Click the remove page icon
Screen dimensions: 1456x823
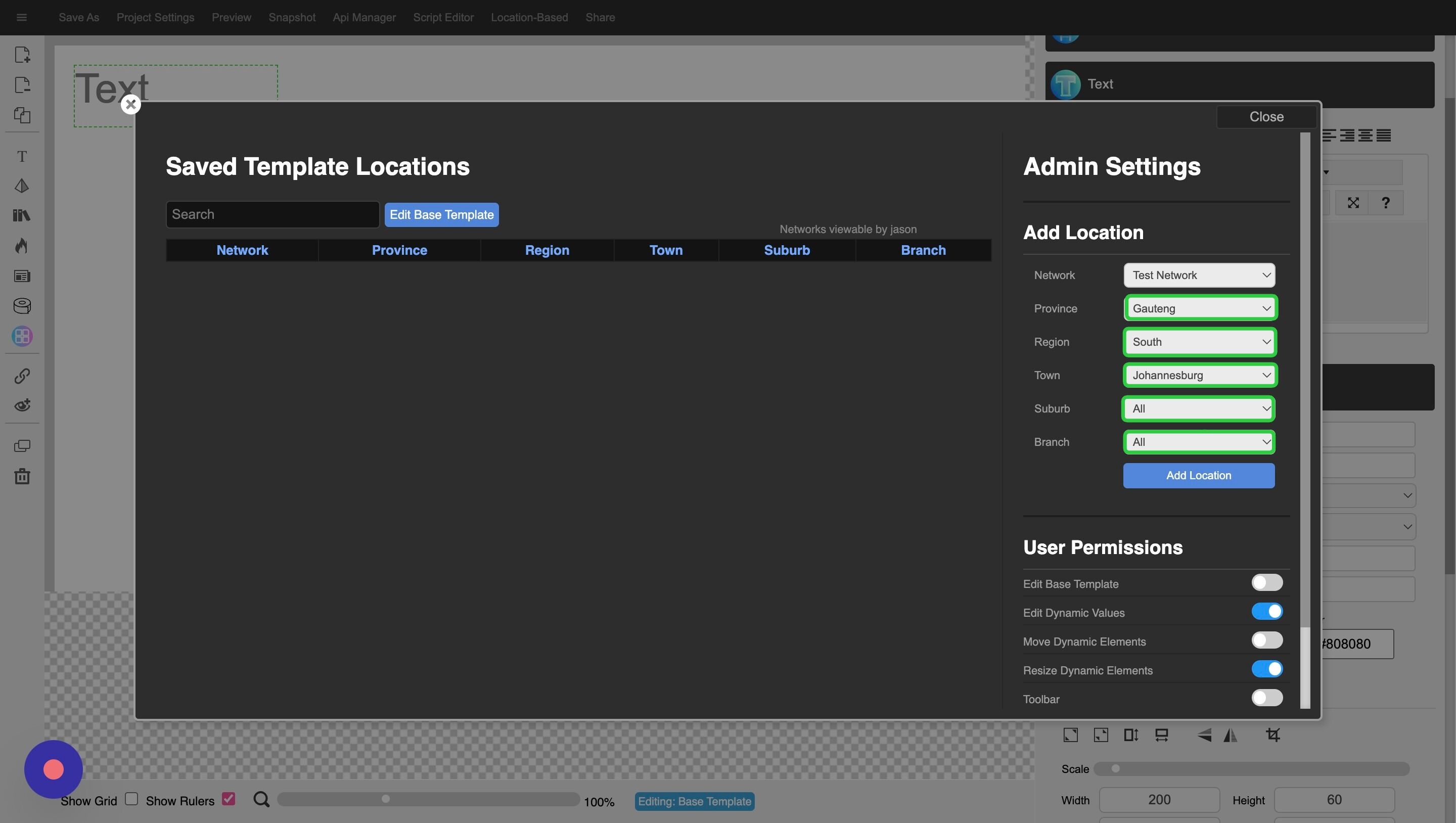click(22, 85)
